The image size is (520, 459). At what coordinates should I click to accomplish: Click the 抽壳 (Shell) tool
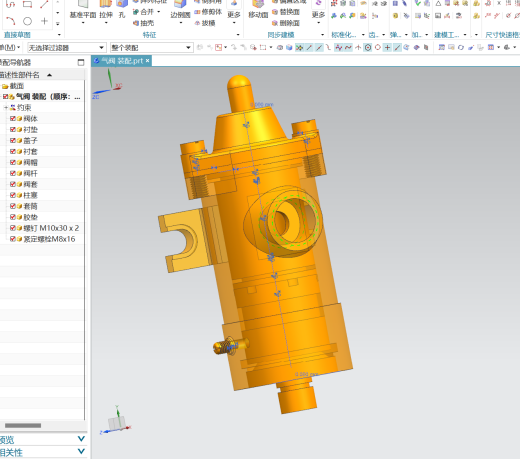coord(143,23)
